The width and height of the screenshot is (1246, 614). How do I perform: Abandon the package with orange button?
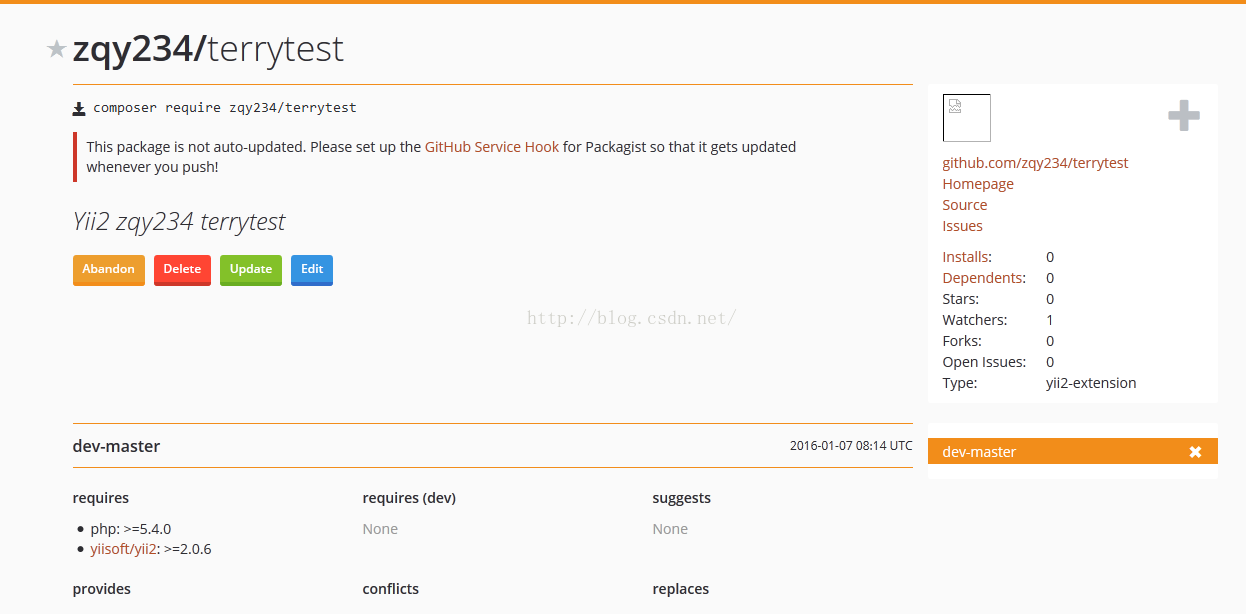point(109,270)
